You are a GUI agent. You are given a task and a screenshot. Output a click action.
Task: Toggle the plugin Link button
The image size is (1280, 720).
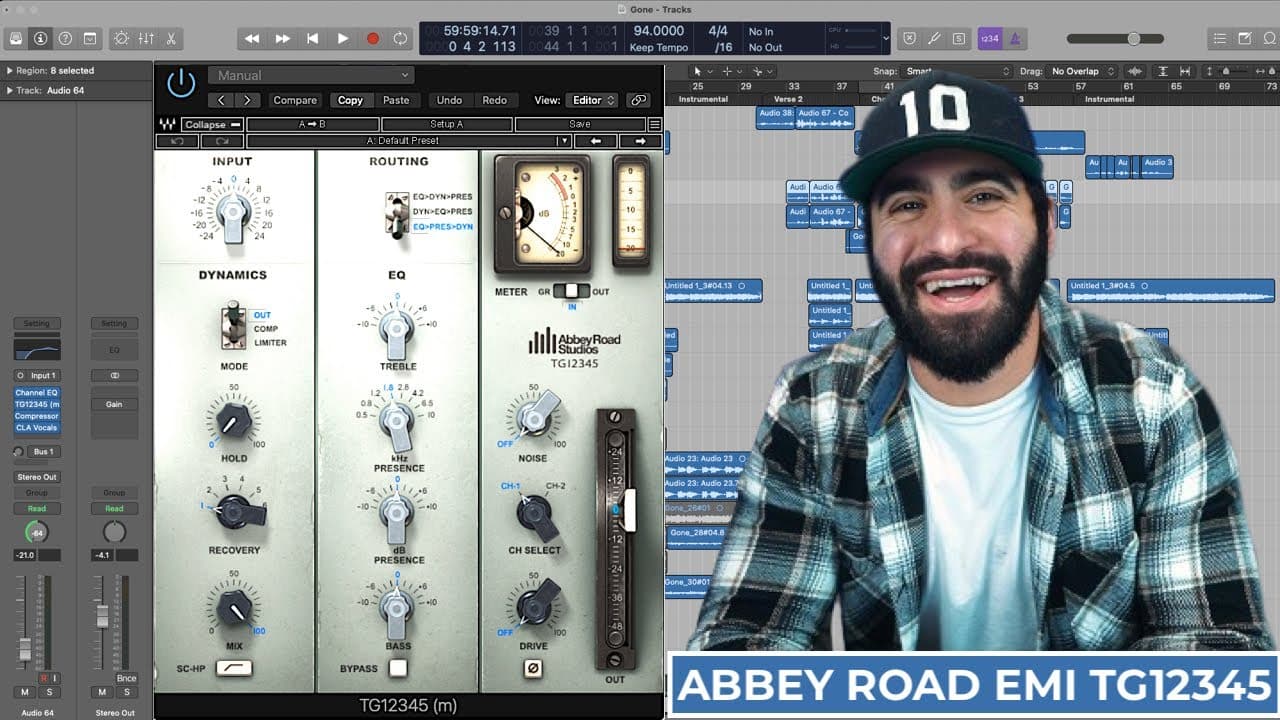pos(638,100)
